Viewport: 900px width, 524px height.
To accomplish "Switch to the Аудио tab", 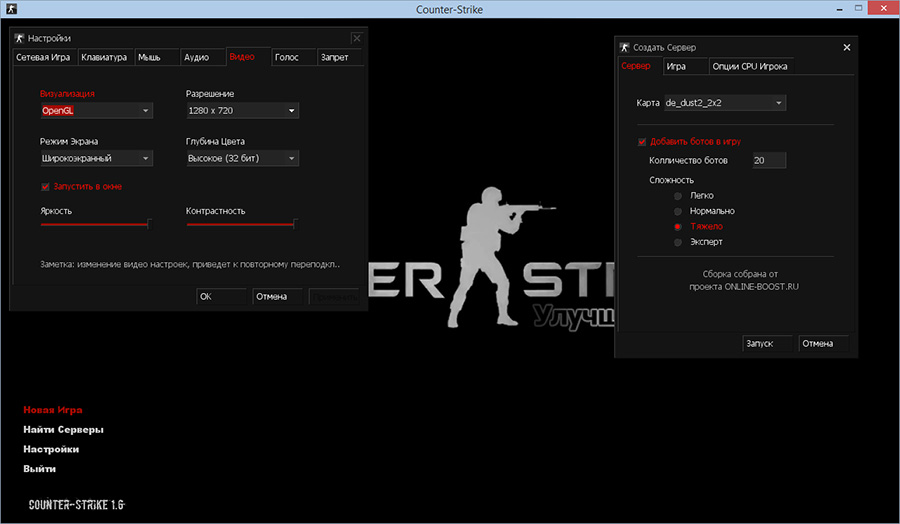I will tap(202, 57).
